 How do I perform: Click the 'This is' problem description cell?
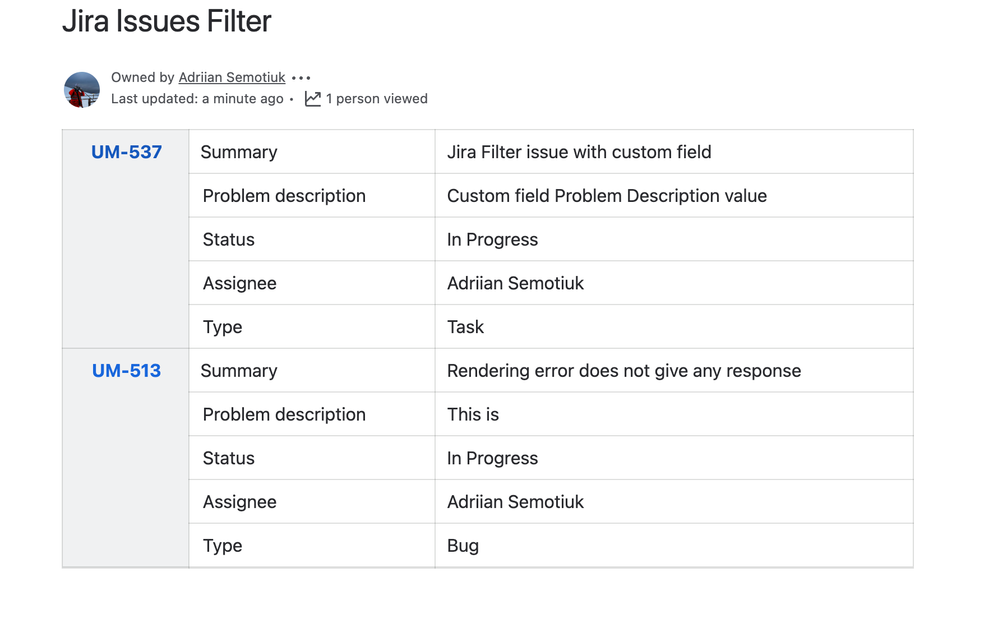coord(674,414)
